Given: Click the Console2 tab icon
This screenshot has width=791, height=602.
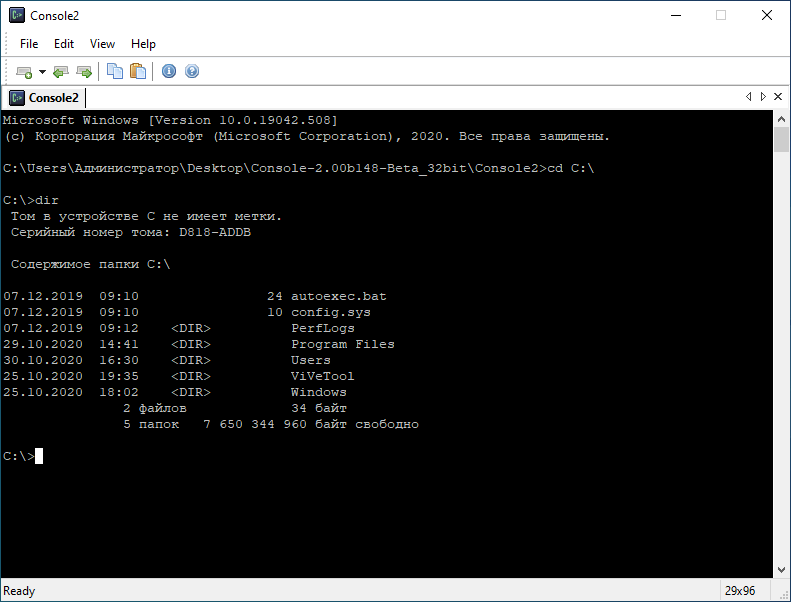Looking at the screenshot, I should pyautogui.click(x=17, y=97).
